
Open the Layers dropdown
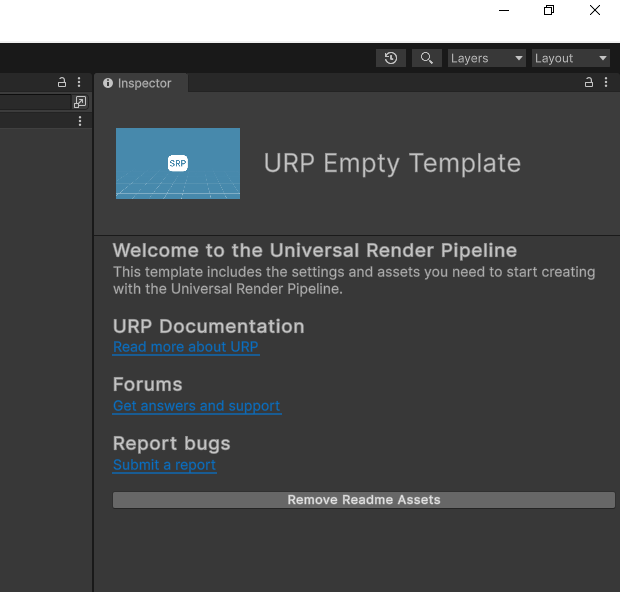pyautogui.click(x=487, y=58)
